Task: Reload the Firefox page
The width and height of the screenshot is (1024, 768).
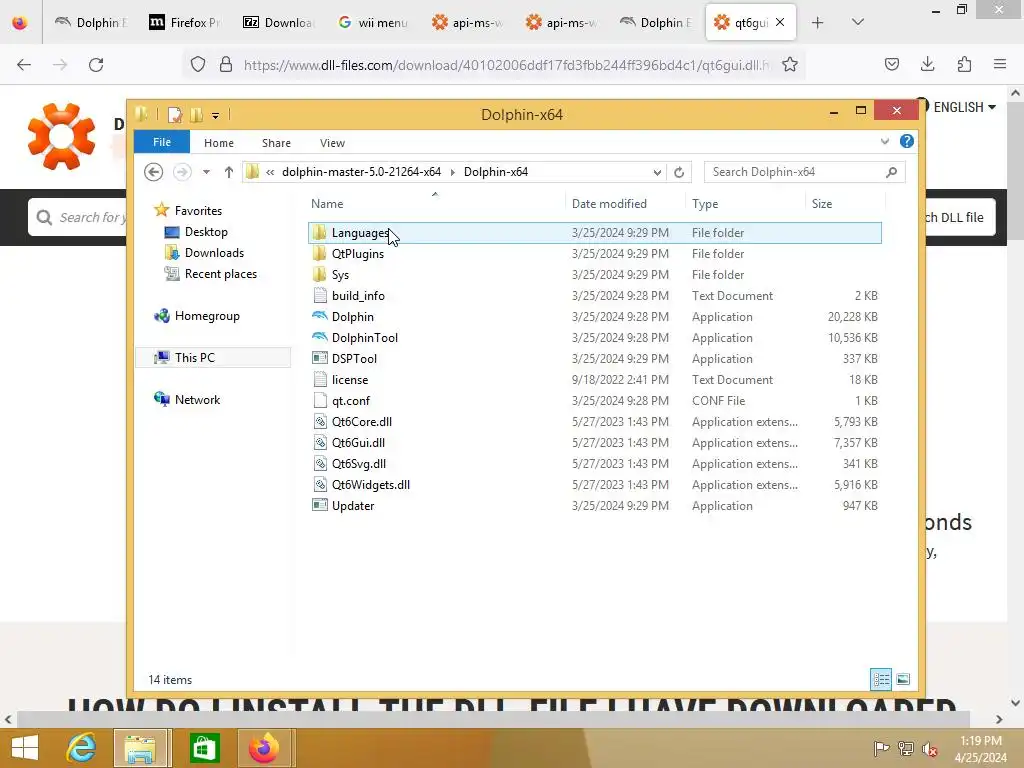Action: 96,65
